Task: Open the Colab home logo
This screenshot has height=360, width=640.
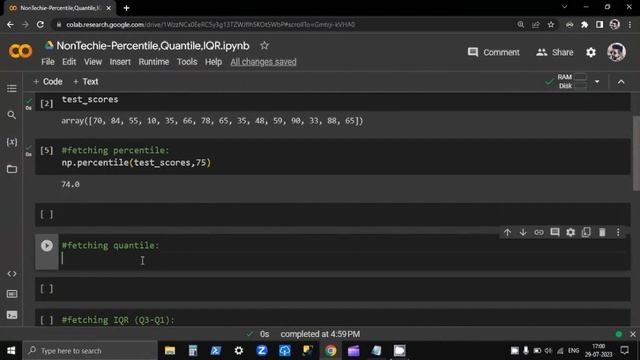Action: pos(20,51)
